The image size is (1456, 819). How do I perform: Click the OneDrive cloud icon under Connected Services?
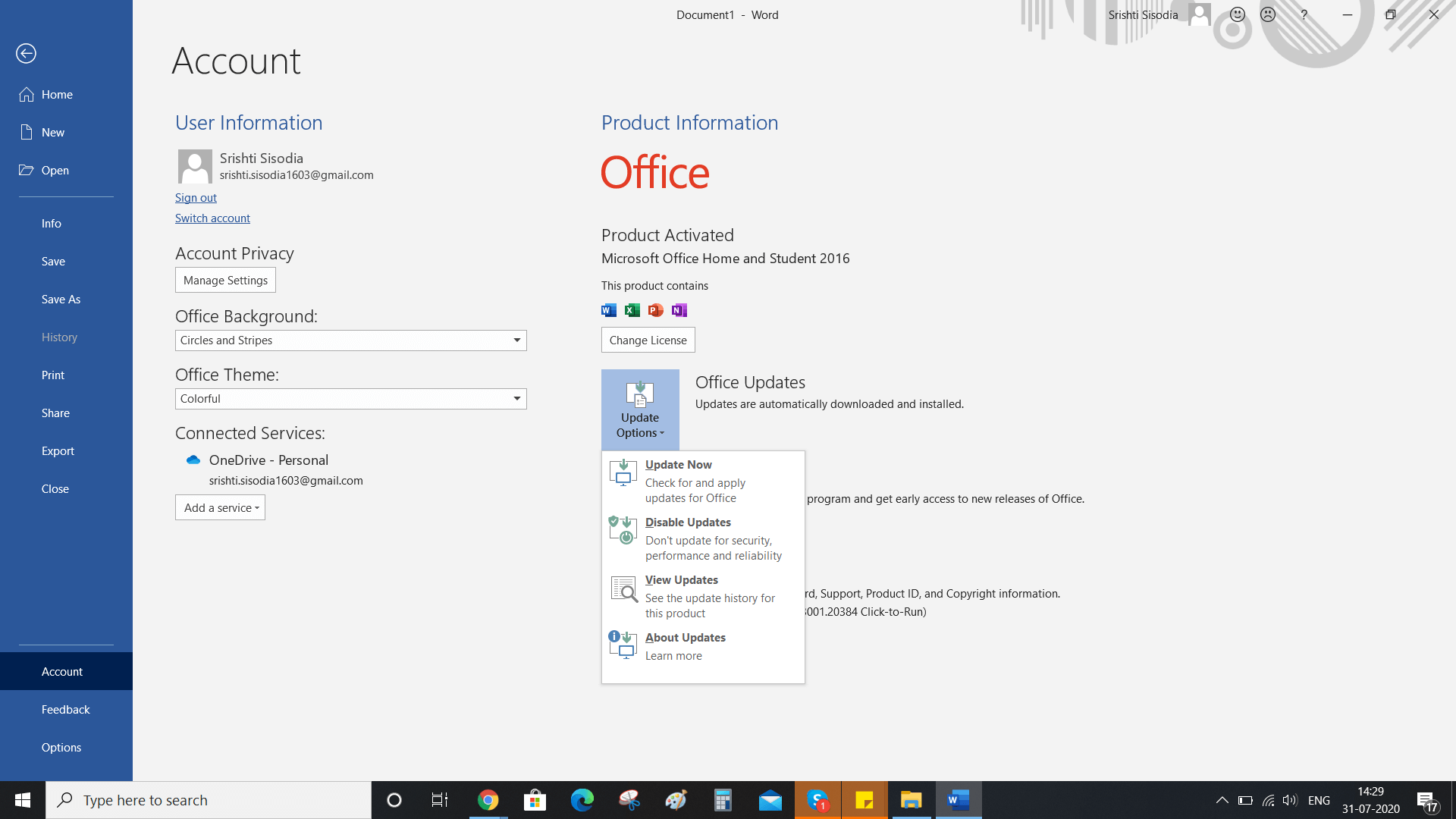193,459
